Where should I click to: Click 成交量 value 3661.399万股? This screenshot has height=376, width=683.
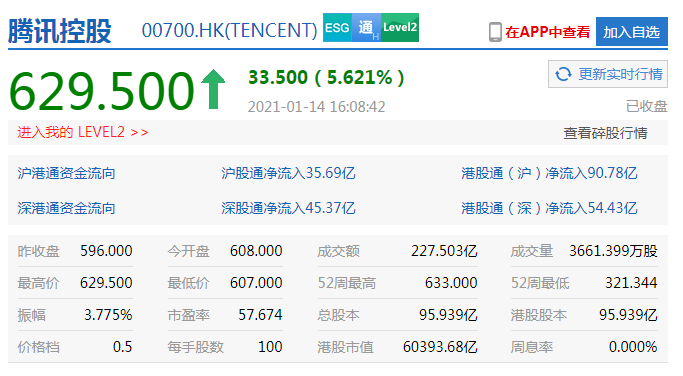pos(613,251)
